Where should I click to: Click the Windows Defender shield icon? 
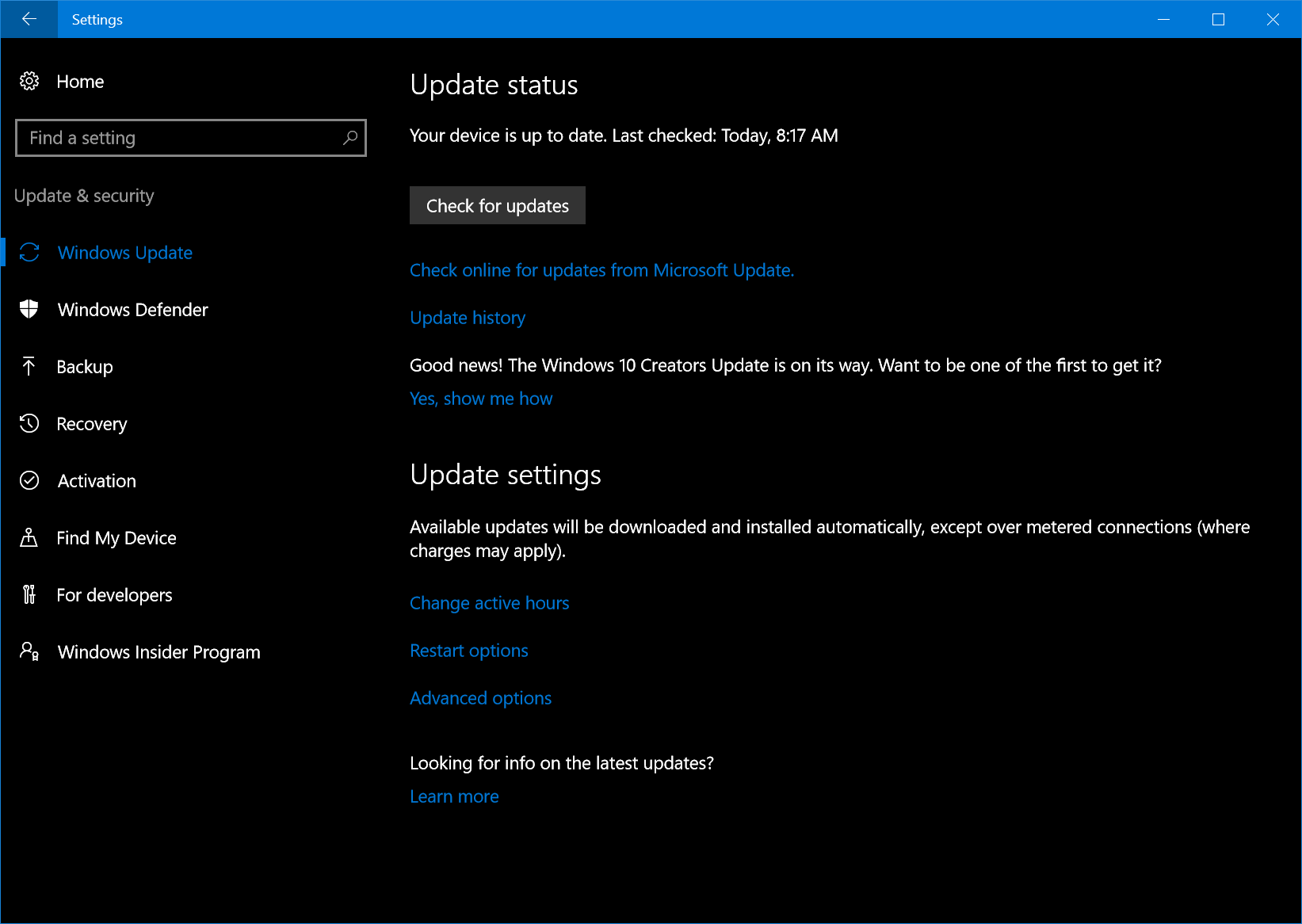point(29,310)
